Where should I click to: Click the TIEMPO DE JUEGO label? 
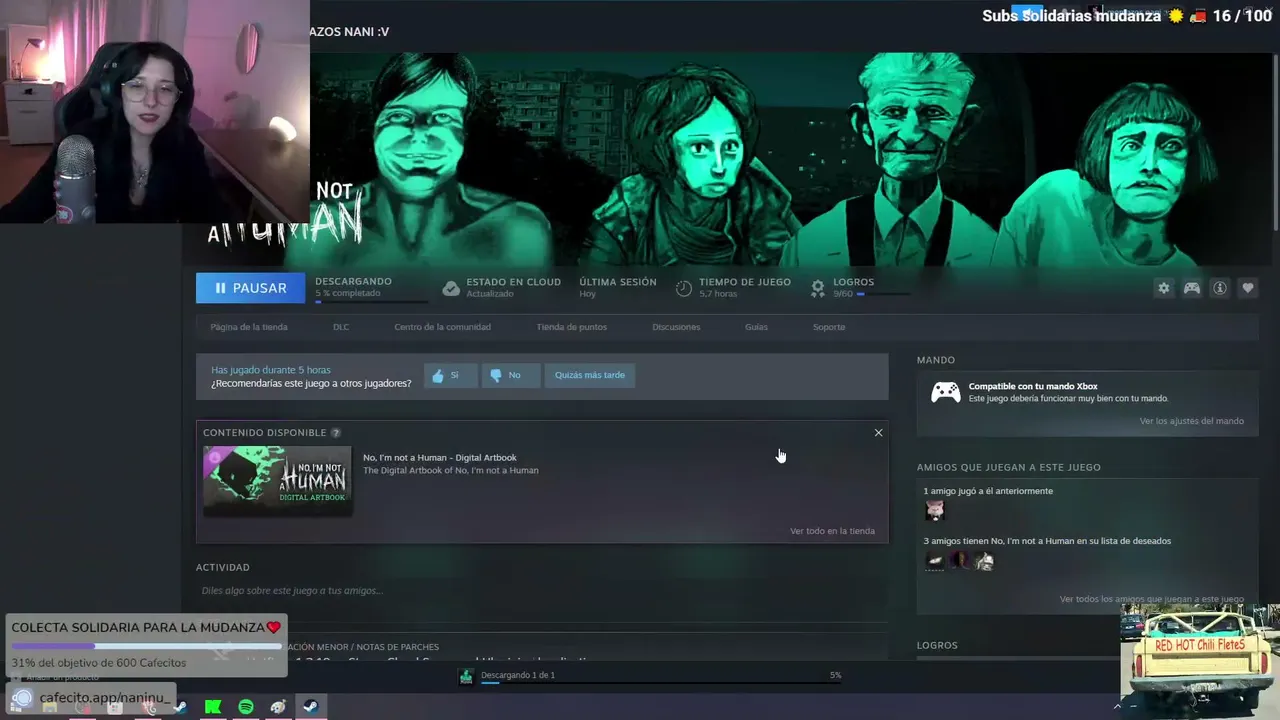pos(745,282)
